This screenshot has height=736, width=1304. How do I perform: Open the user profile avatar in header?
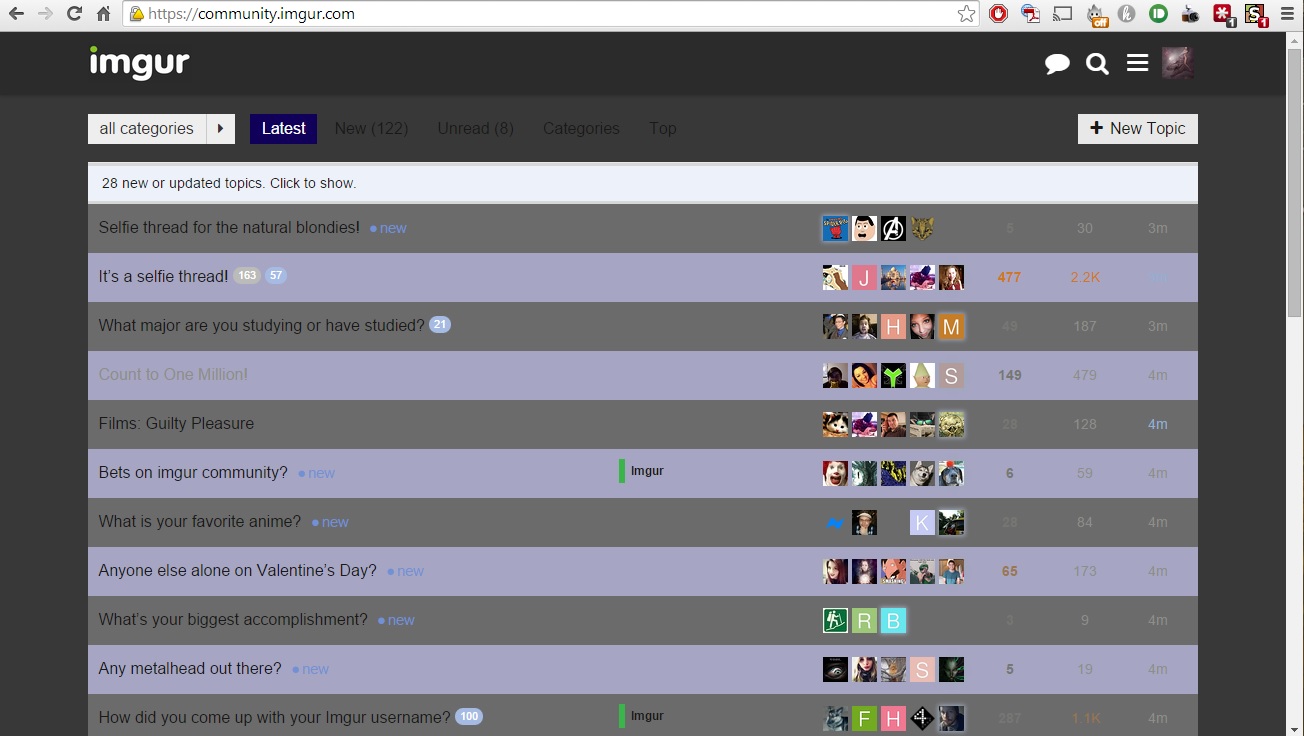pos(1178,63)
